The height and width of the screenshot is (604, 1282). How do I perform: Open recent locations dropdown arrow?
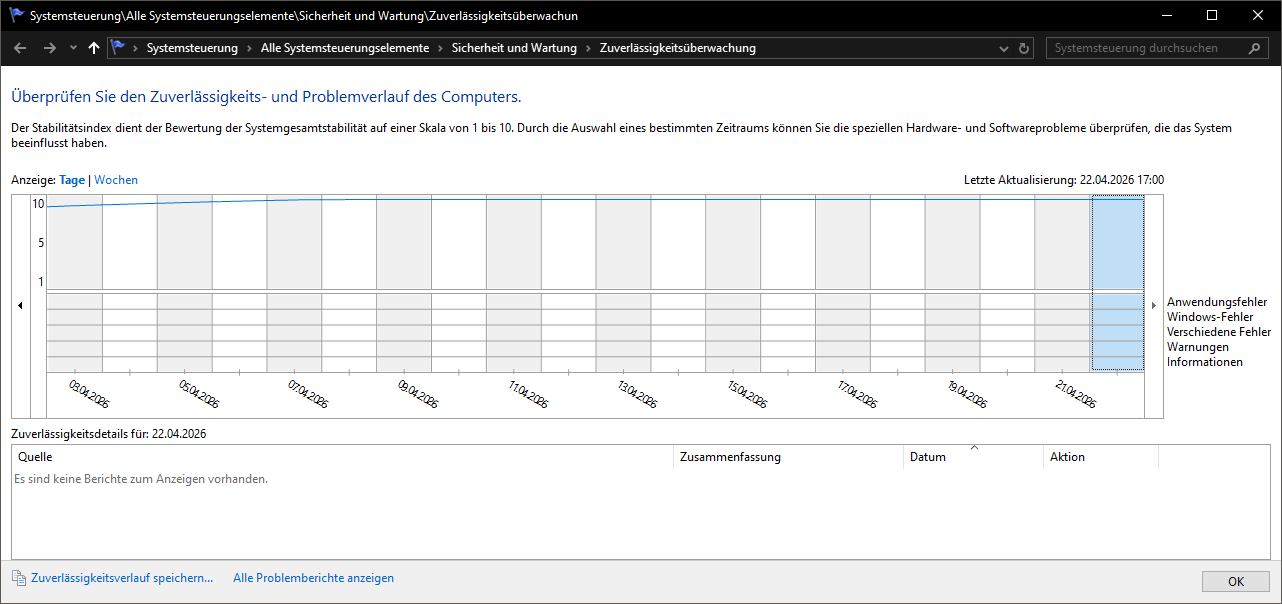pyautogui.click(x=73, y=48)
